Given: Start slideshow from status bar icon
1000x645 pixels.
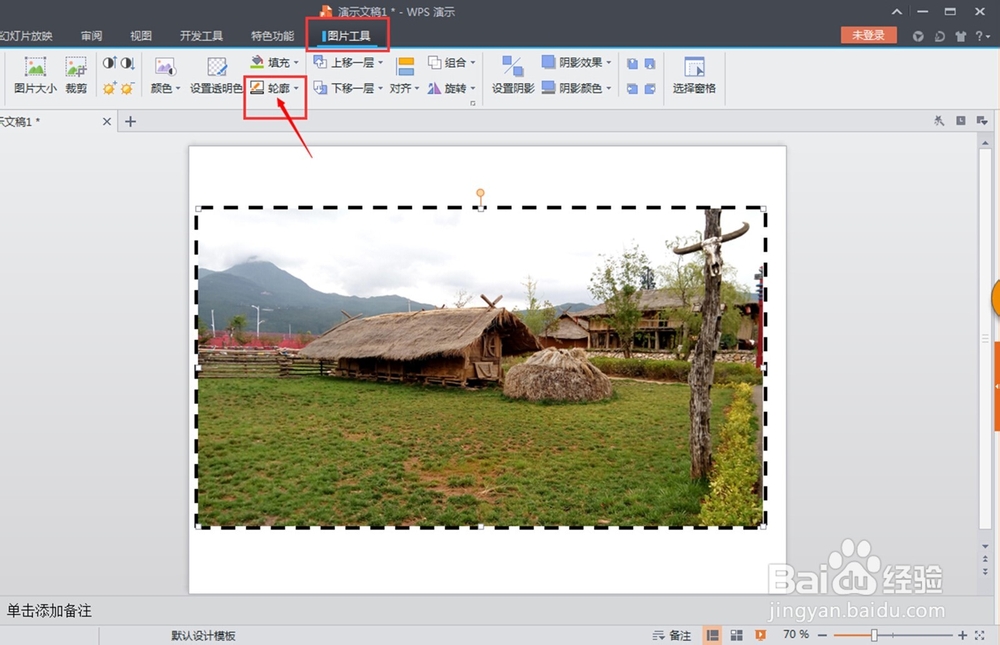Looking at the screenshot, I should click(760, 635).
